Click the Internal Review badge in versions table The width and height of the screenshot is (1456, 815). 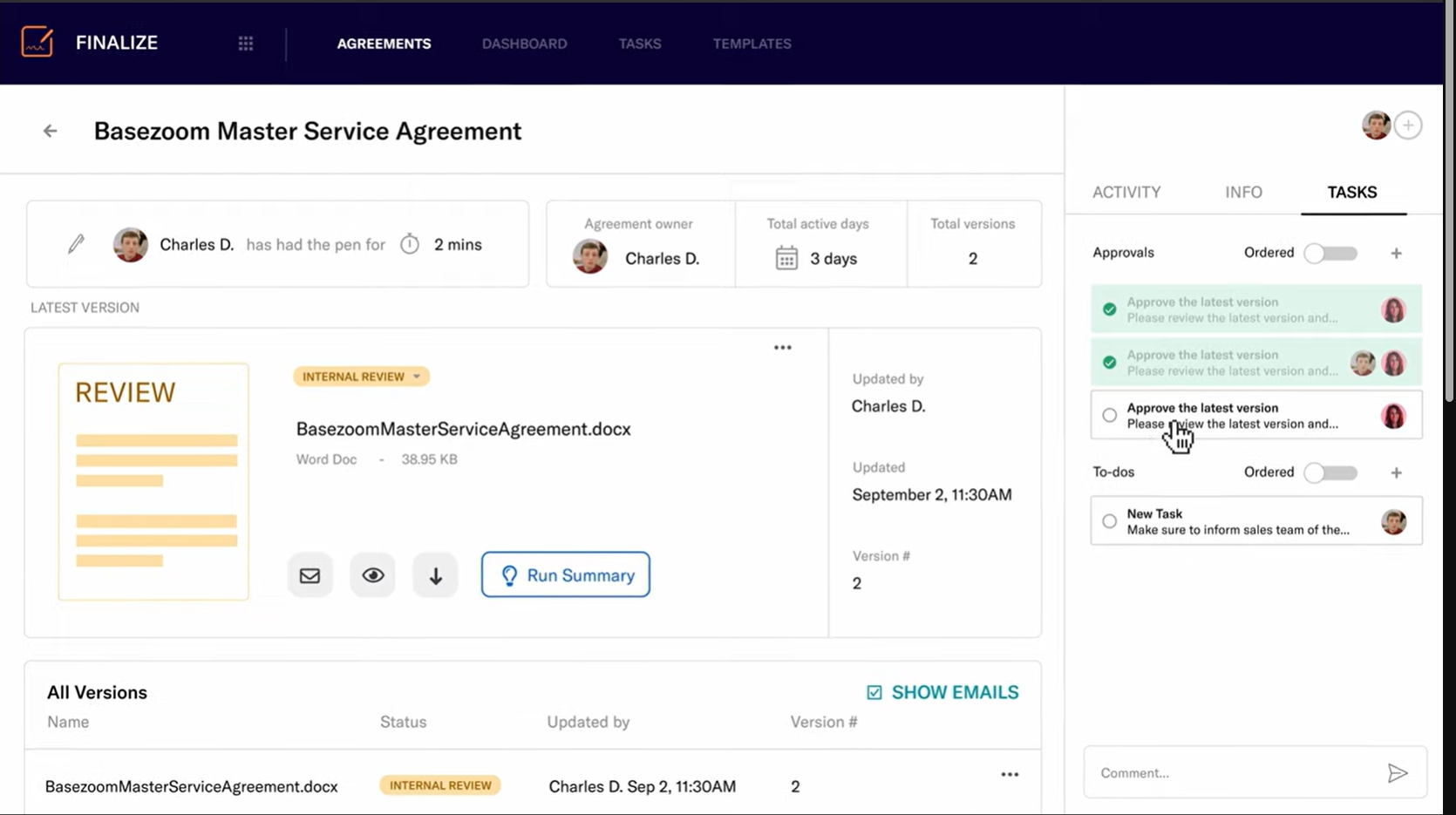440,785
